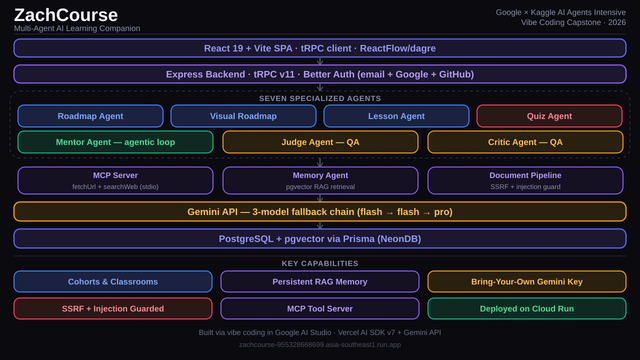The width and height of the screenshot is (640, 360).
Task: Choose the Persistent RAG Memory capability
Action: (x=320, y=282)
